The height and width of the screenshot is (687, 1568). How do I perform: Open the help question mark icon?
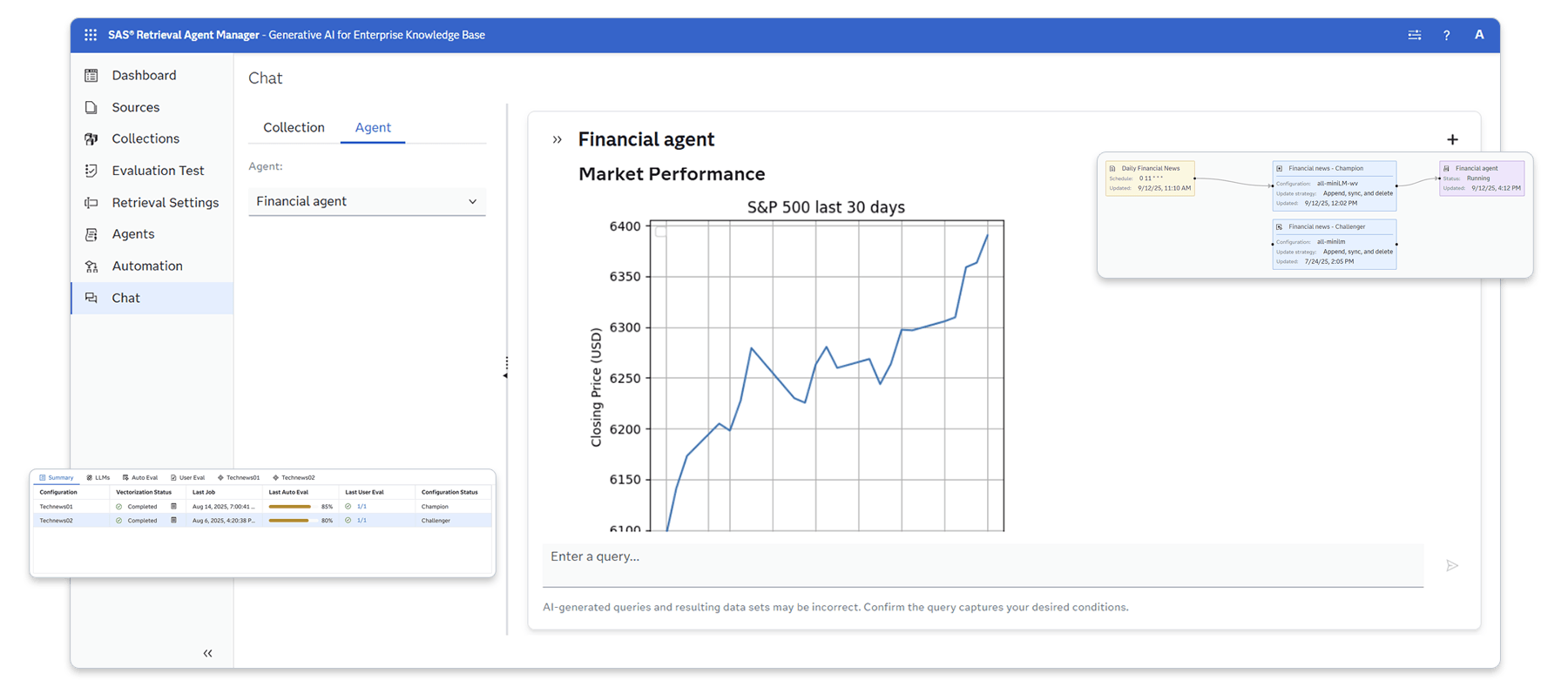click(1447, 35)
